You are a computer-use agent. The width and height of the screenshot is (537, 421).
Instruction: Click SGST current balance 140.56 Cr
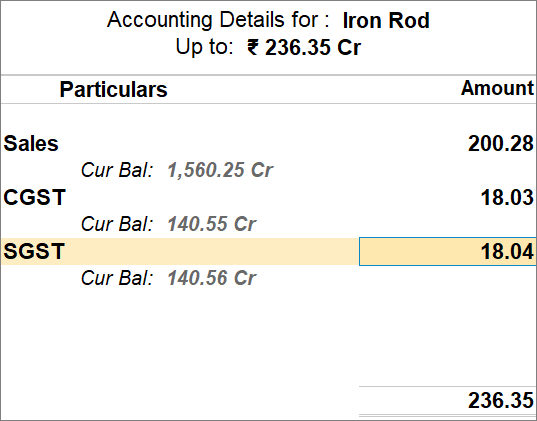point(212,278)
